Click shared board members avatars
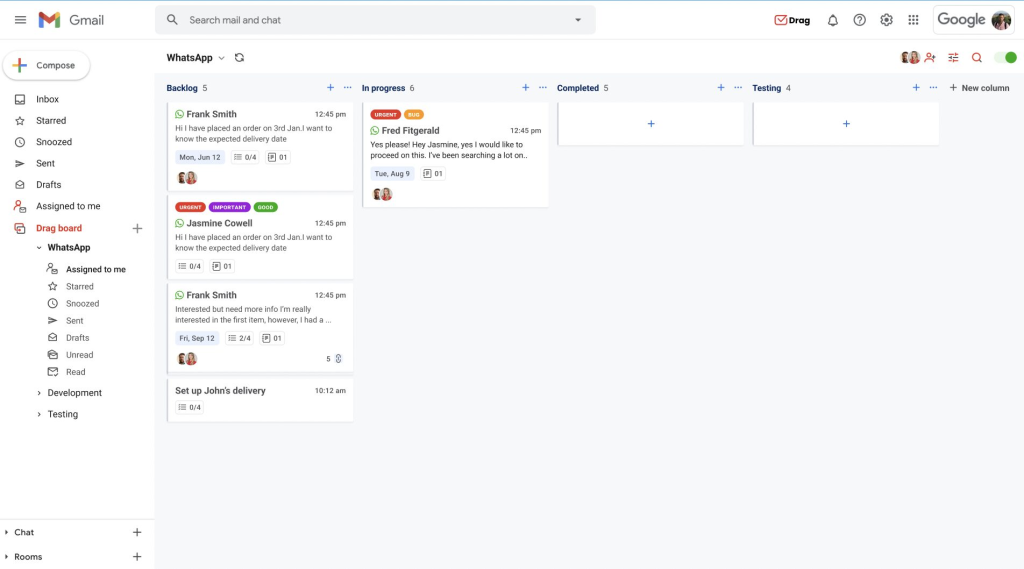 click(x=910, y=57)
